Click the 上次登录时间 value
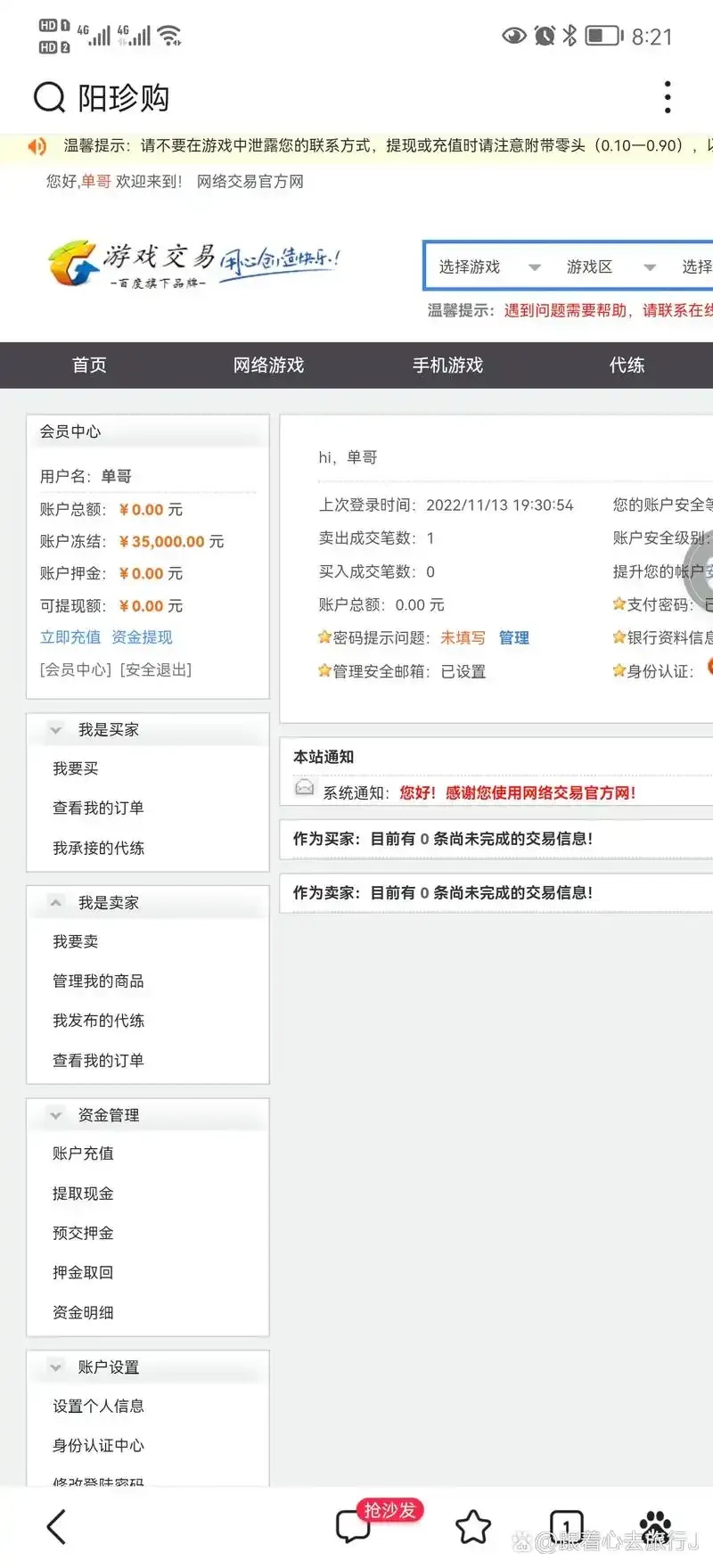Screen dimensions: 713x1568 pos(500,505)
